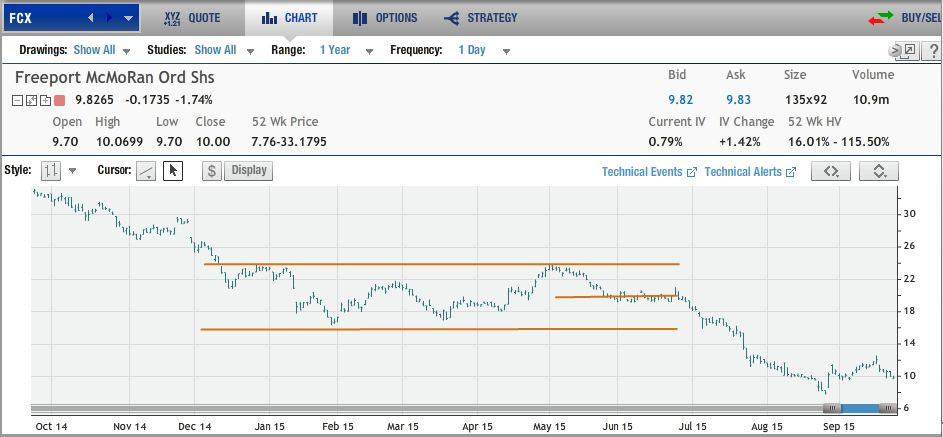Viewport: 943px width, 437px height.
Task: Click the horizontal zoom arrows button
Action: point(830,171)
